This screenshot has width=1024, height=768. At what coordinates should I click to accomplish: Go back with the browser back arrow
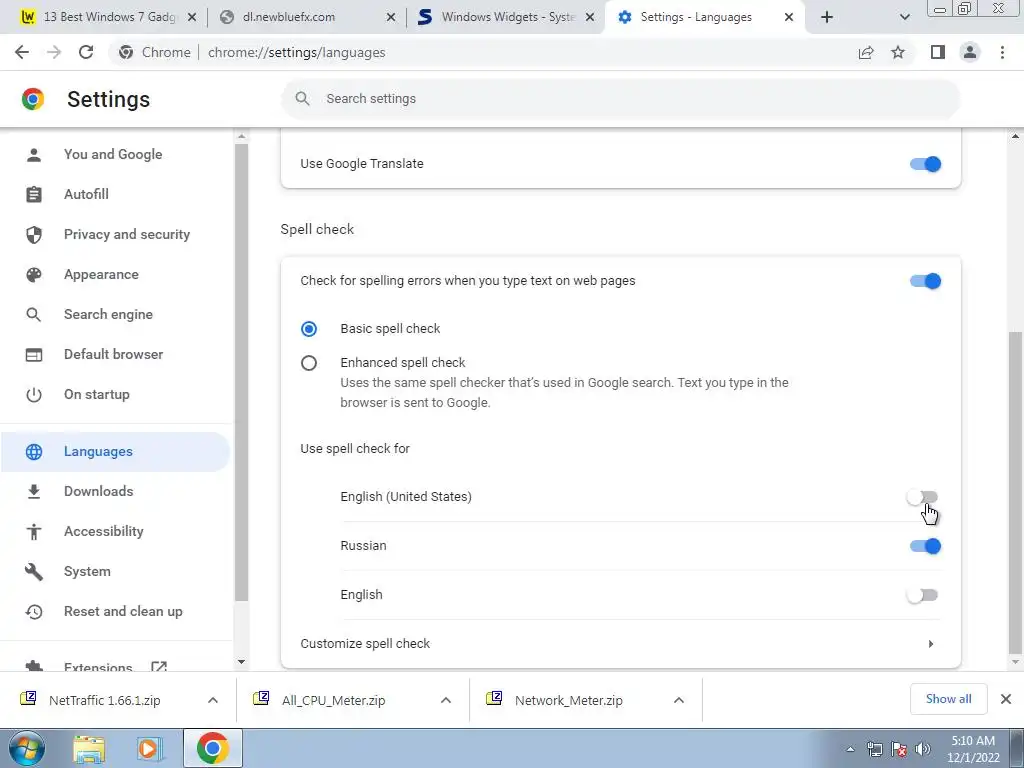22,52
